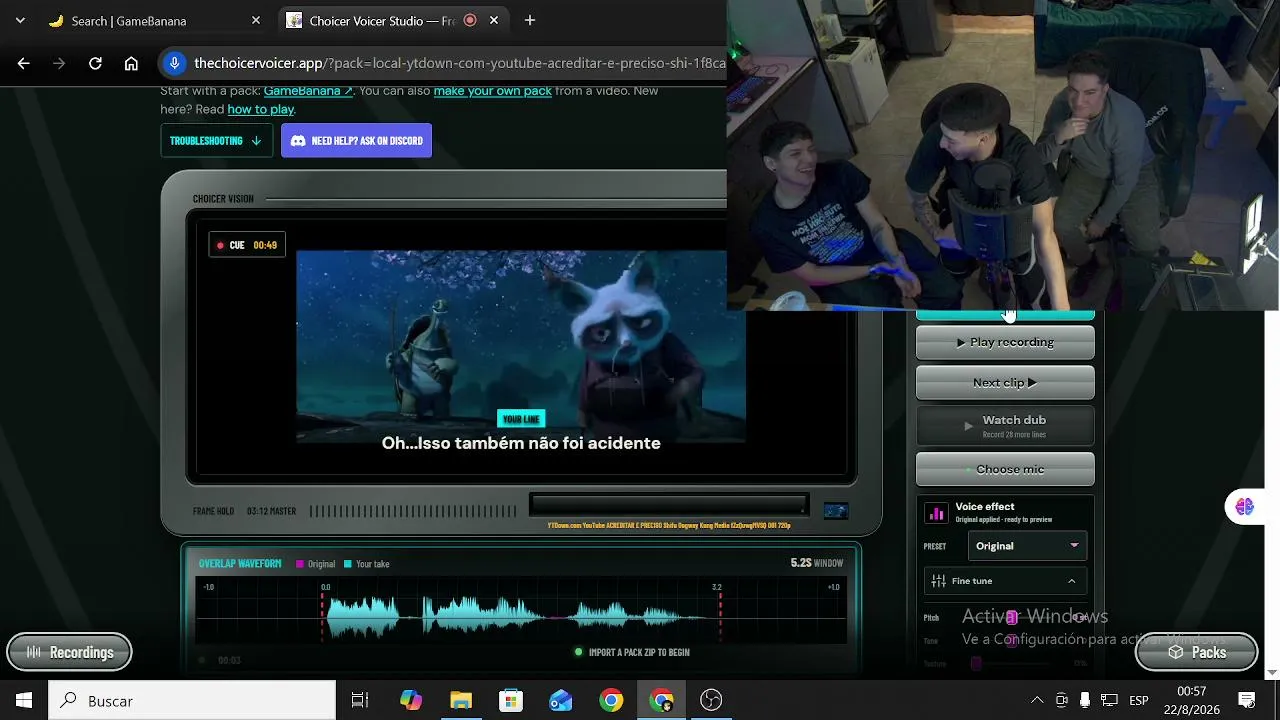Click the small clip thumbnail beside frame bar

click(x=836, y=511)
